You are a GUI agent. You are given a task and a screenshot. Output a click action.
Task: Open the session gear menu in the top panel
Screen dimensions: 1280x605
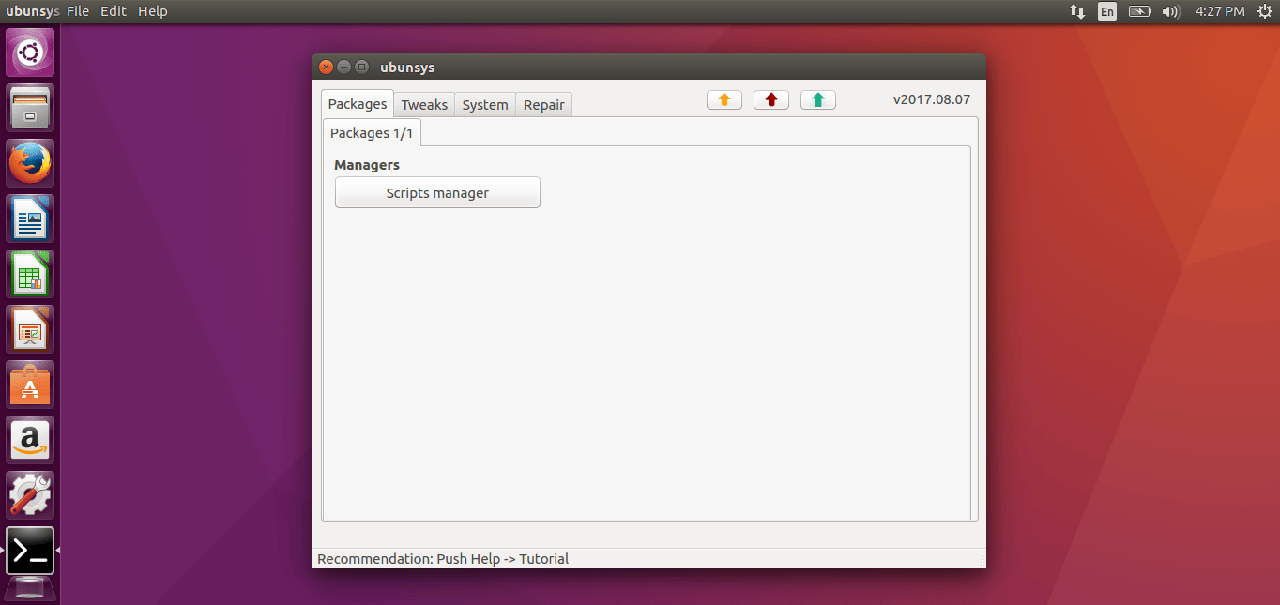(1264, 12)
